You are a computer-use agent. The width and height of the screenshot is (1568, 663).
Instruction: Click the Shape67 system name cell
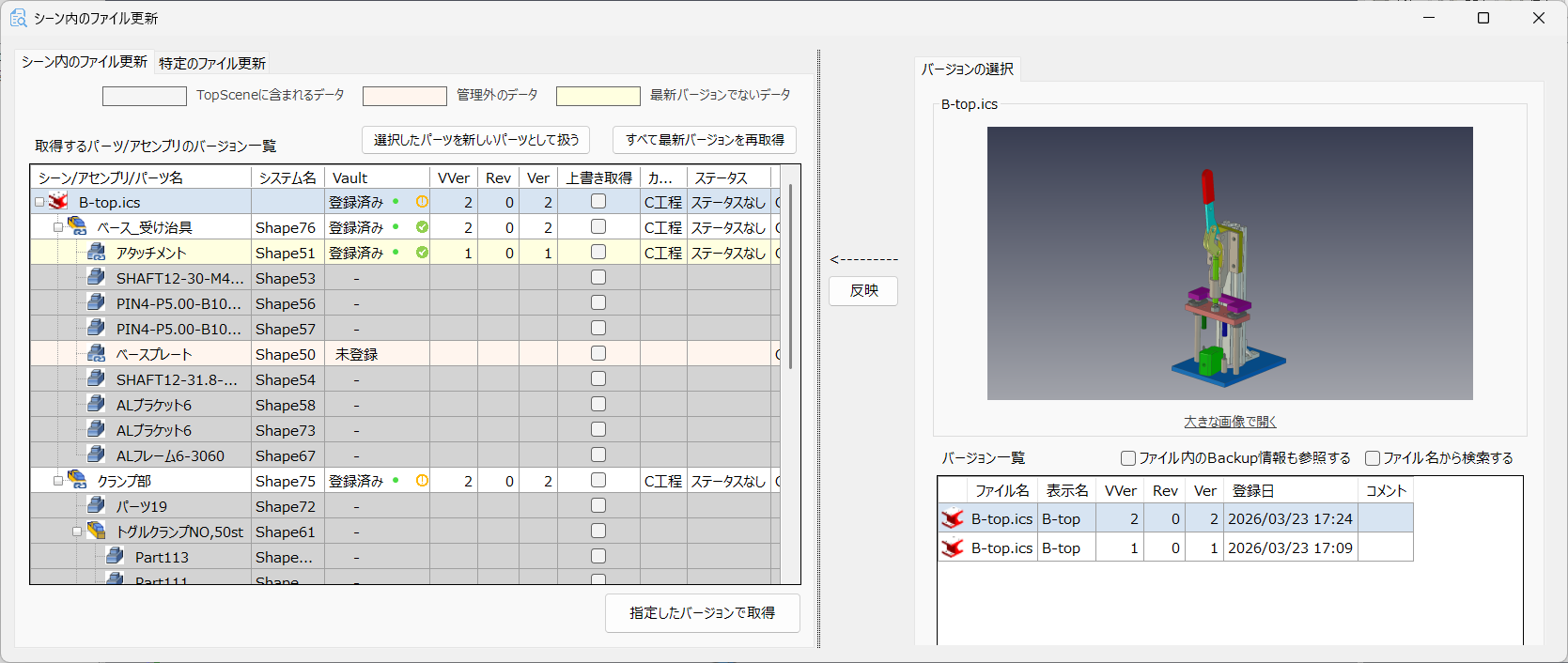tap(287, 455)
